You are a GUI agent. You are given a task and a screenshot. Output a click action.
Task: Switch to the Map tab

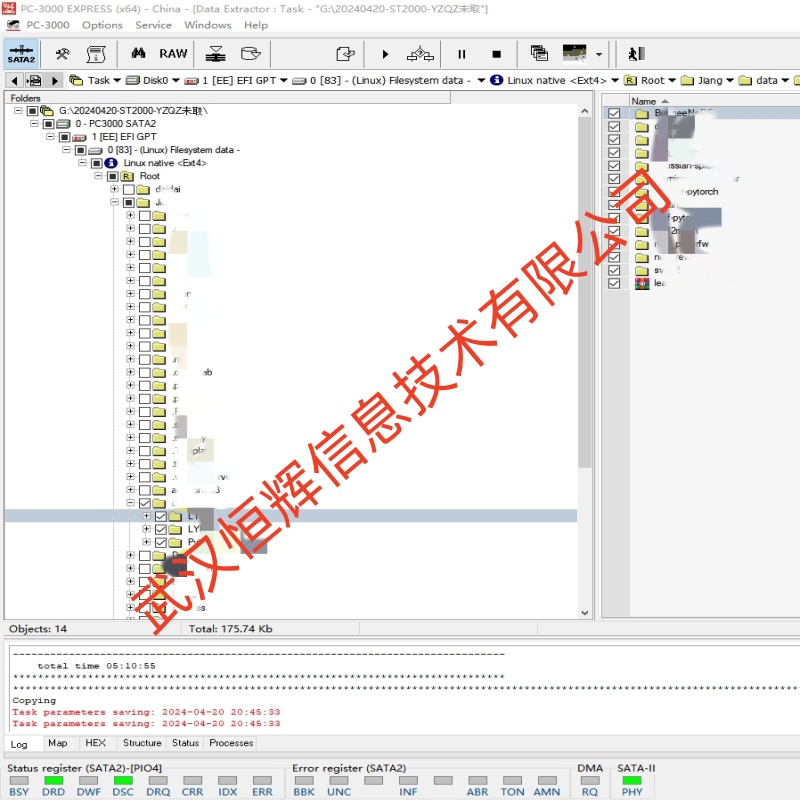tap(58, 743)
